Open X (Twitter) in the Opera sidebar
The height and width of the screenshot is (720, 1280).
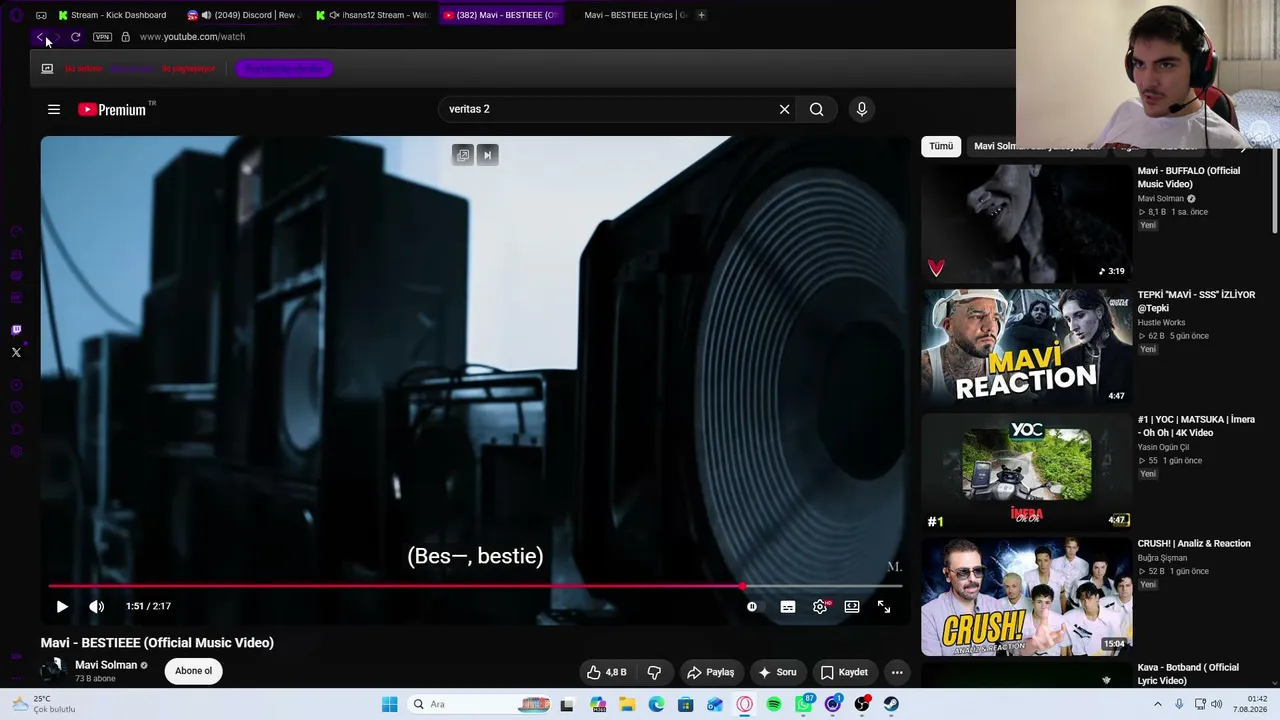pyautogui.click(x=16, y=352)
